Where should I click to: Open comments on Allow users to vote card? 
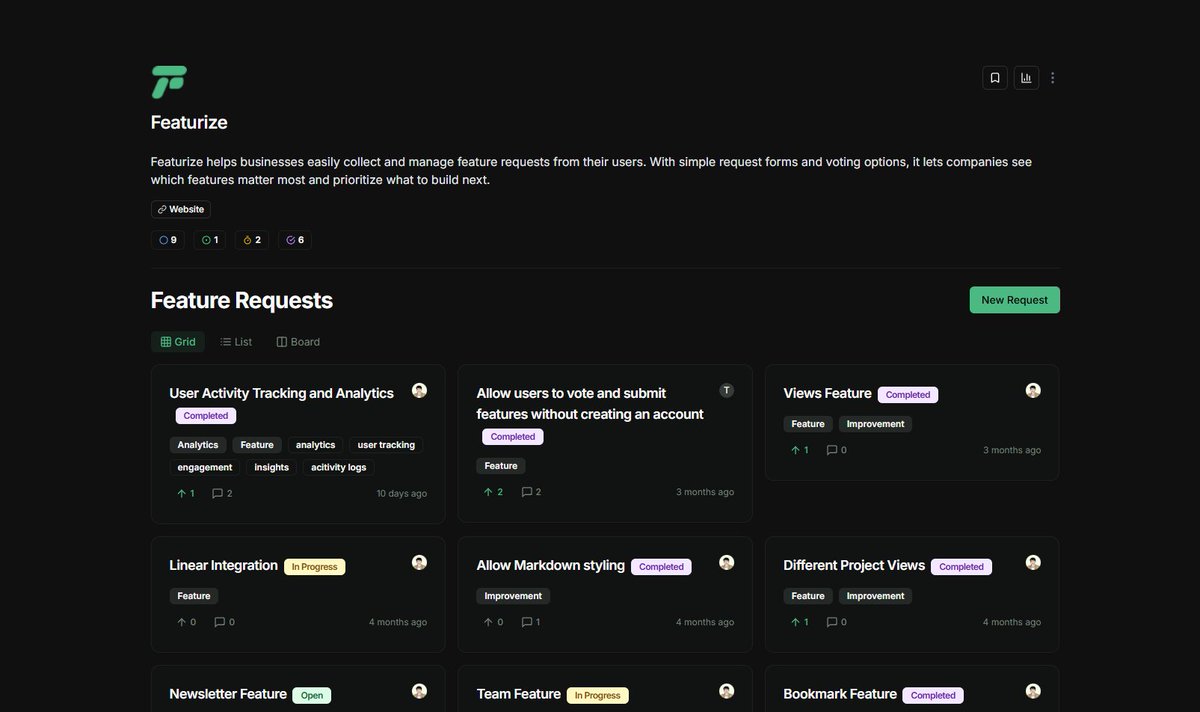[531, 492]
